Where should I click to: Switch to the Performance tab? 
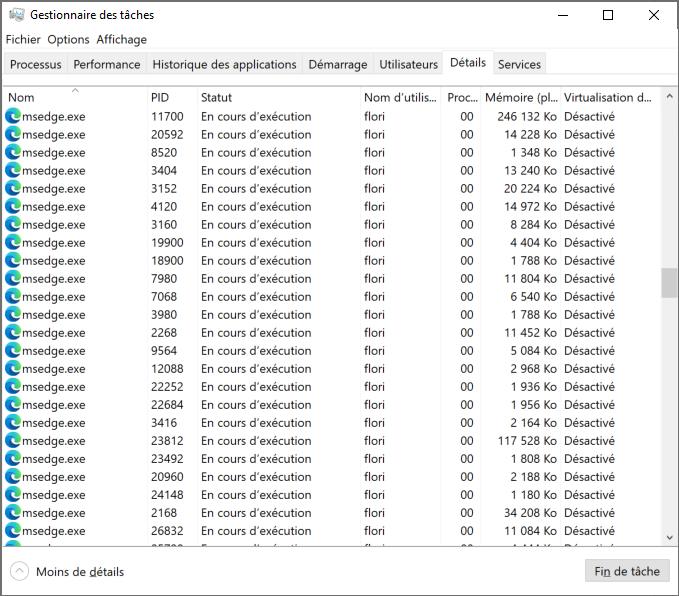click(x=106, y=64)
